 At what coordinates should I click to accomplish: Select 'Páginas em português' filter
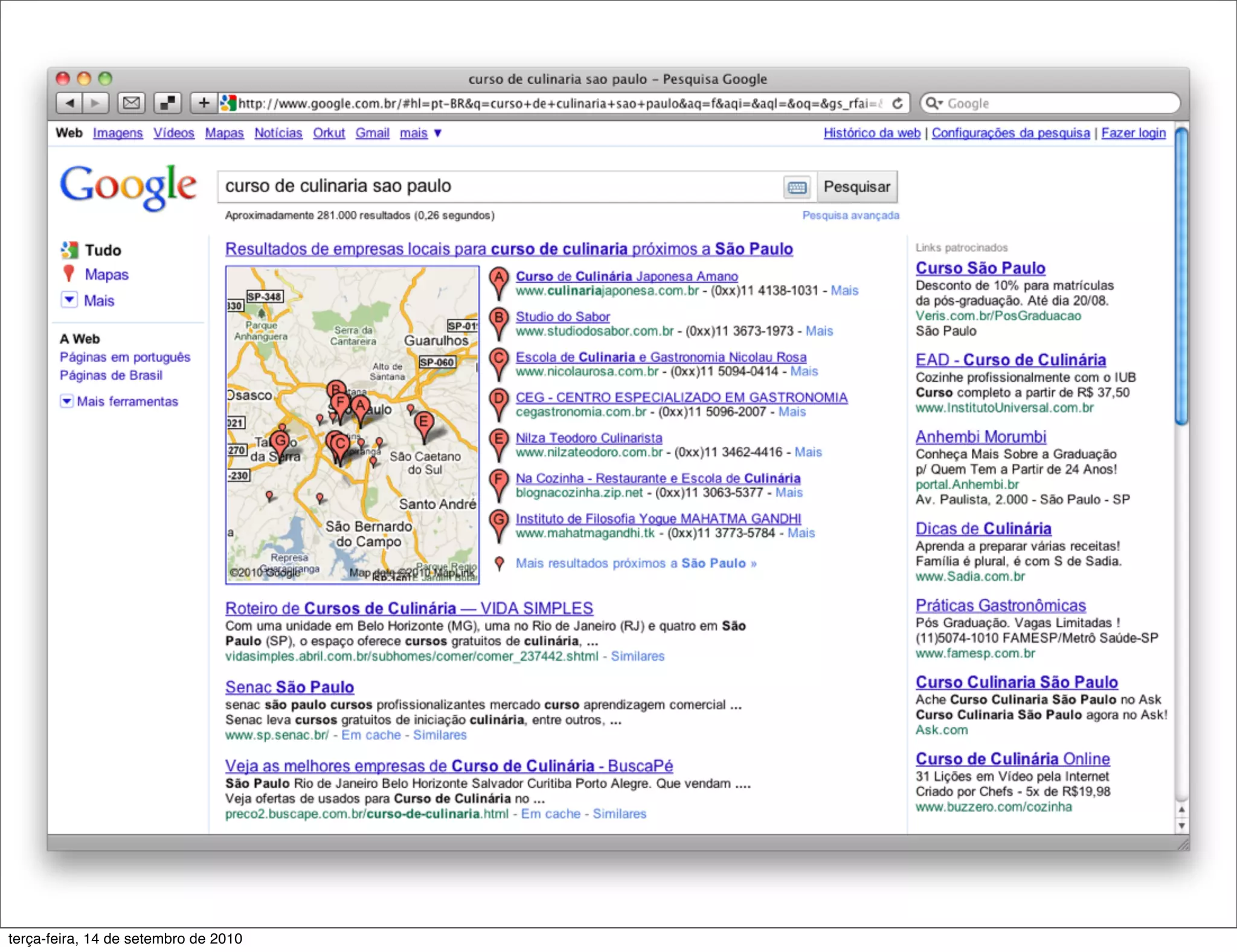tap(124, 357)
